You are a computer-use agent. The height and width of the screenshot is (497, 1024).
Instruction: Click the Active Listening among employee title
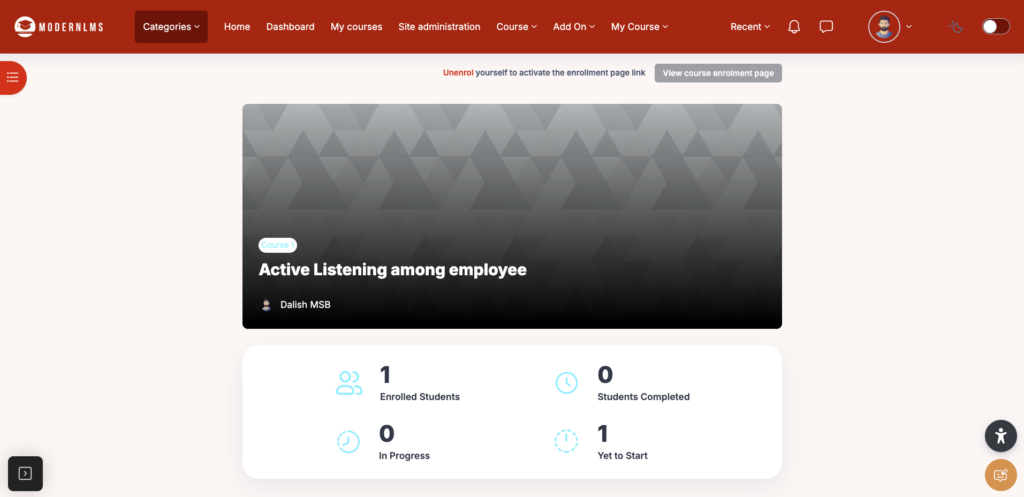pos(392,270)
